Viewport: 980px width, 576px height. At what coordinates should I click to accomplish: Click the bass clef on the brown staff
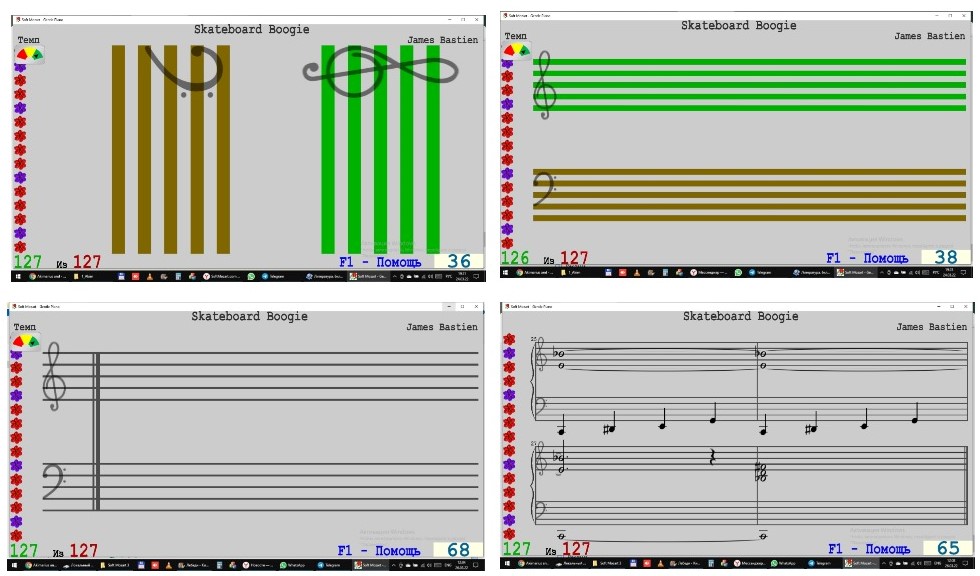(x=544, y=190)
